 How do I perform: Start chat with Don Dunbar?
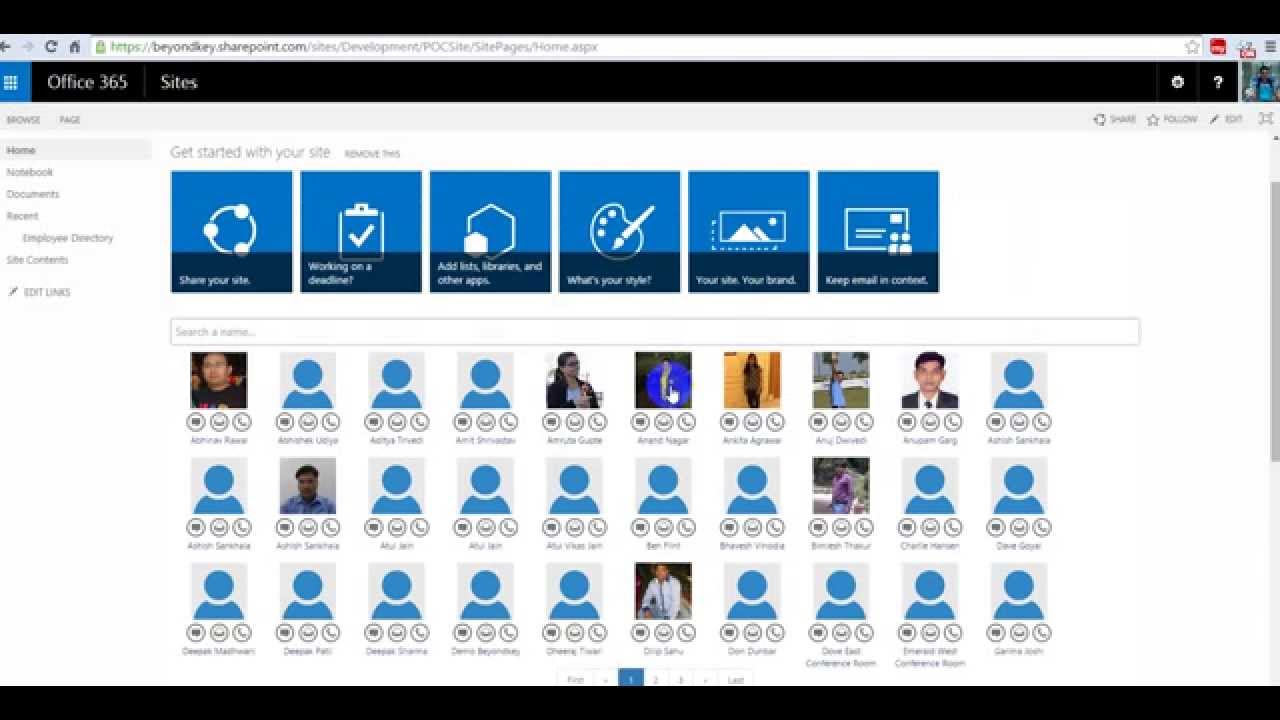[729, 632]
